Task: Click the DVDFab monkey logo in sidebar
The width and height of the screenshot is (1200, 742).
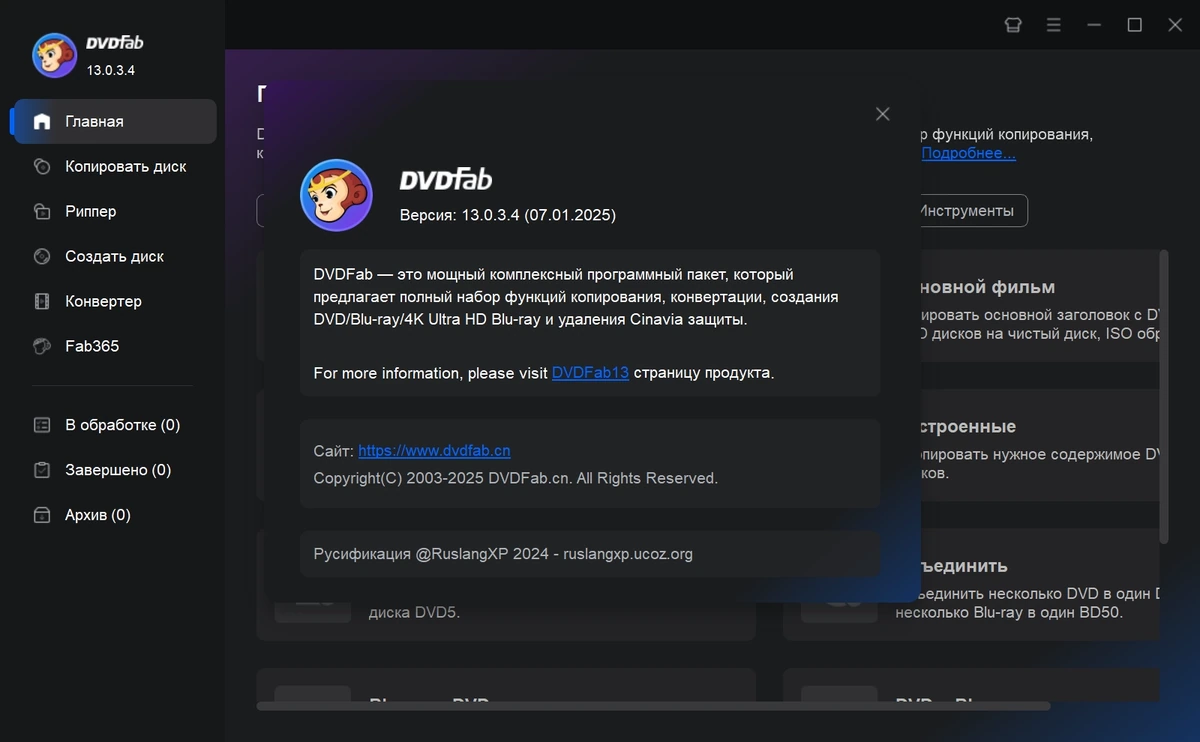Action: coord(54,55)
